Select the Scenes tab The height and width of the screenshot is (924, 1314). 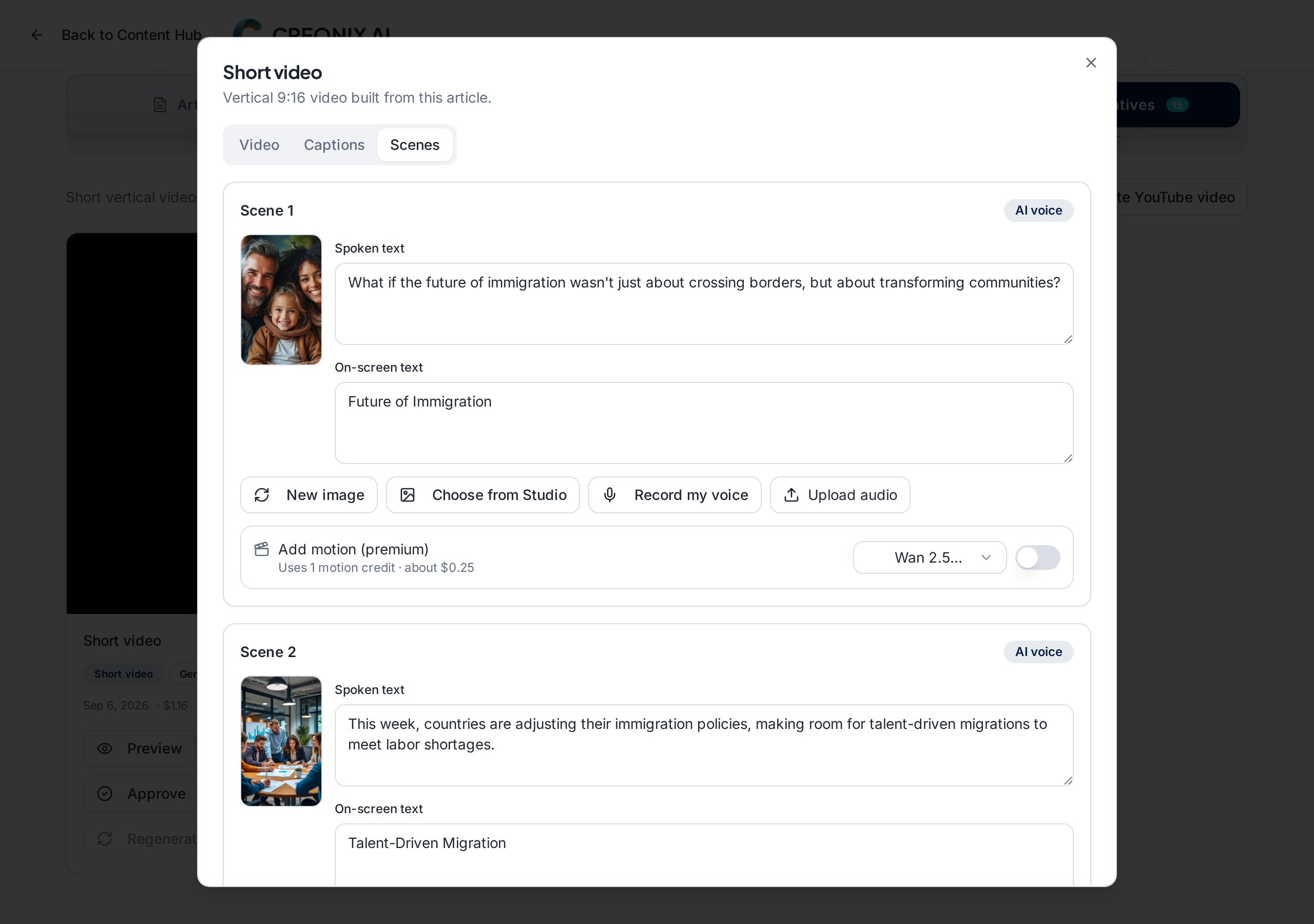415,145
